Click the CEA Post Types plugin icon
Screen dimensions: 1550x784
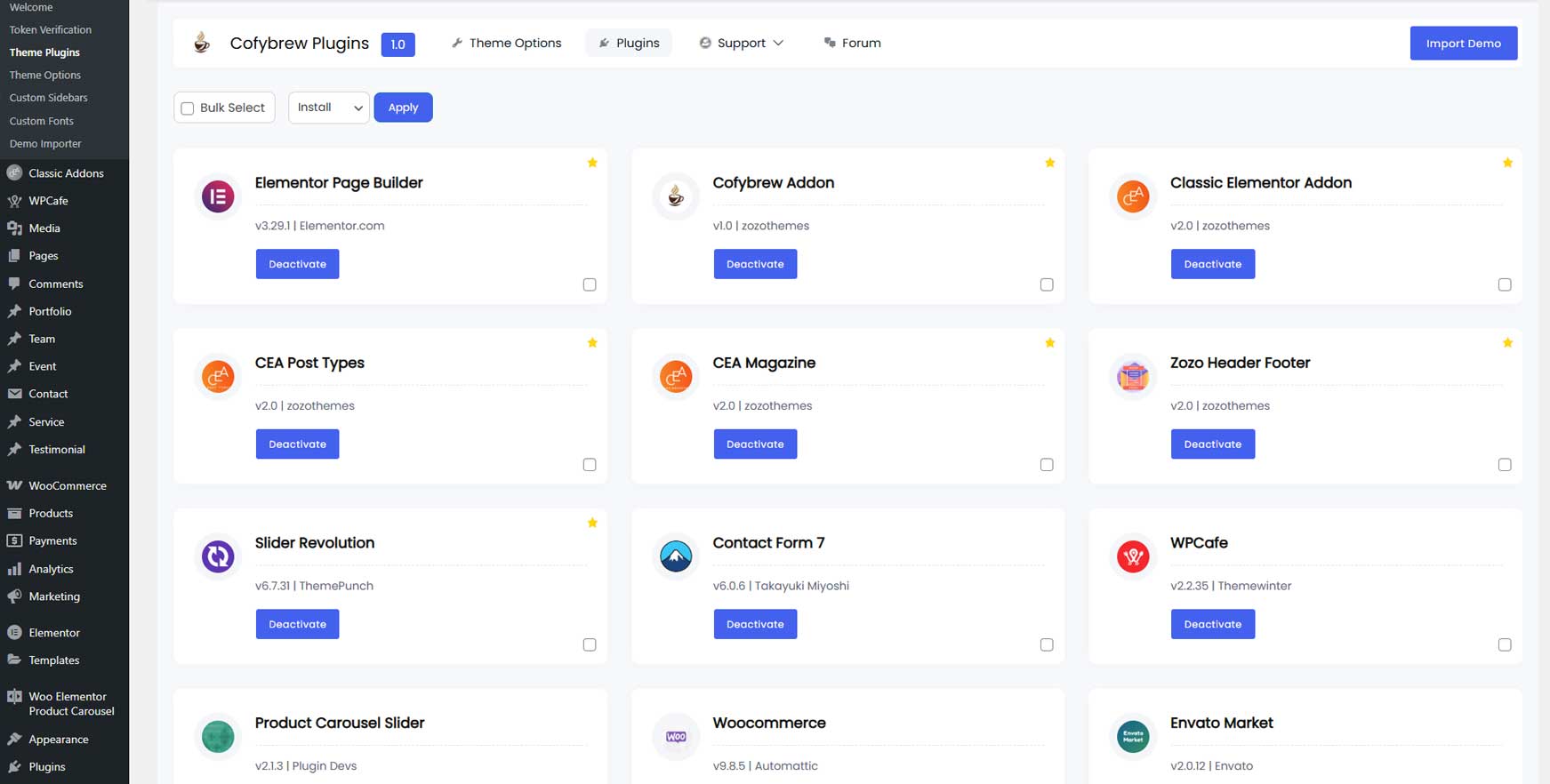pos(218,377)
